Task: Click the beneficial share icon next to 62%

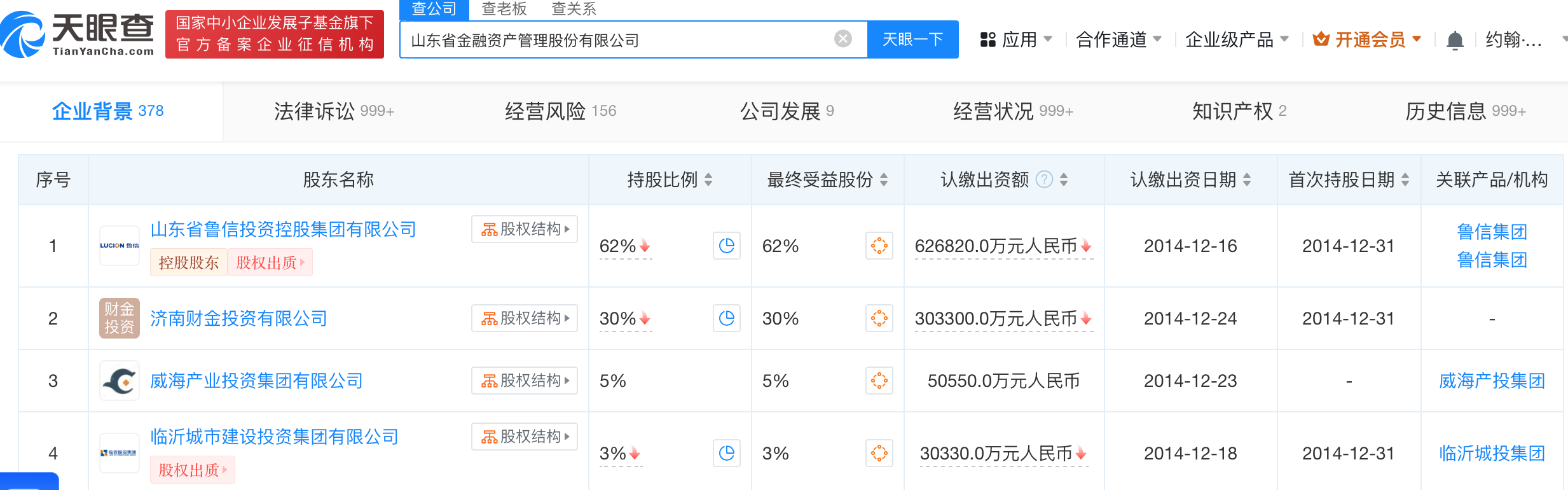Action: (879, 246)
